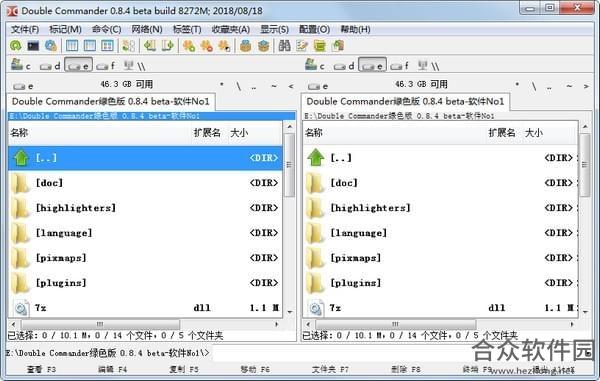Click the command line input field
The width and height of the screenshot is (600, 381).
click(402, 353)
